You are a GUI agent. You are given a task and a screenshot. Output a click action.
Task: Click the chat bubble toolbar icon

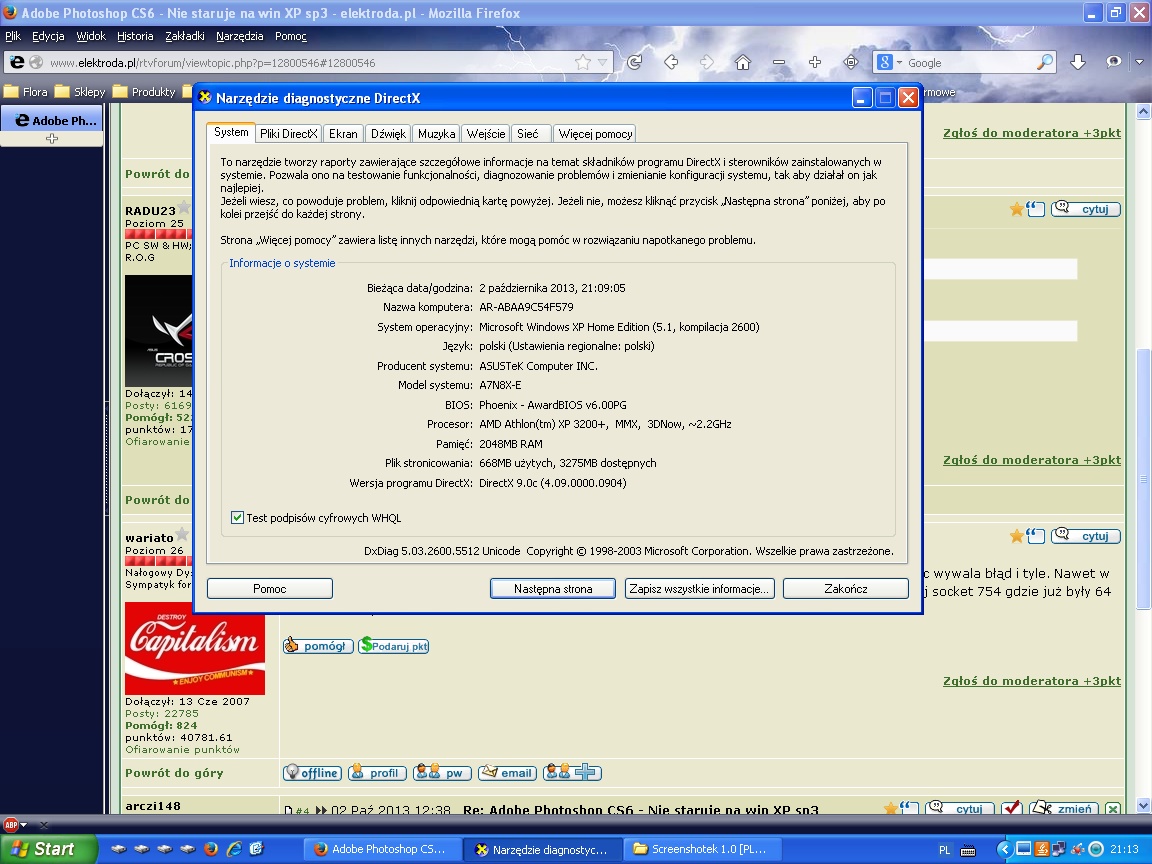(1114, 62)
